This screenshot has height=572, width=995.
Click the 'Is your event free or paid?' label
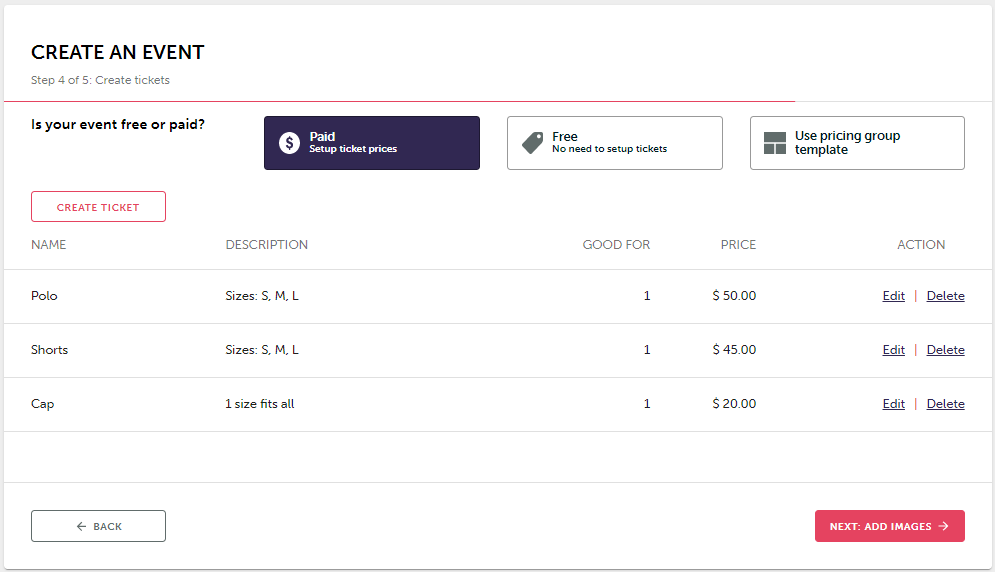click(118, 124)
